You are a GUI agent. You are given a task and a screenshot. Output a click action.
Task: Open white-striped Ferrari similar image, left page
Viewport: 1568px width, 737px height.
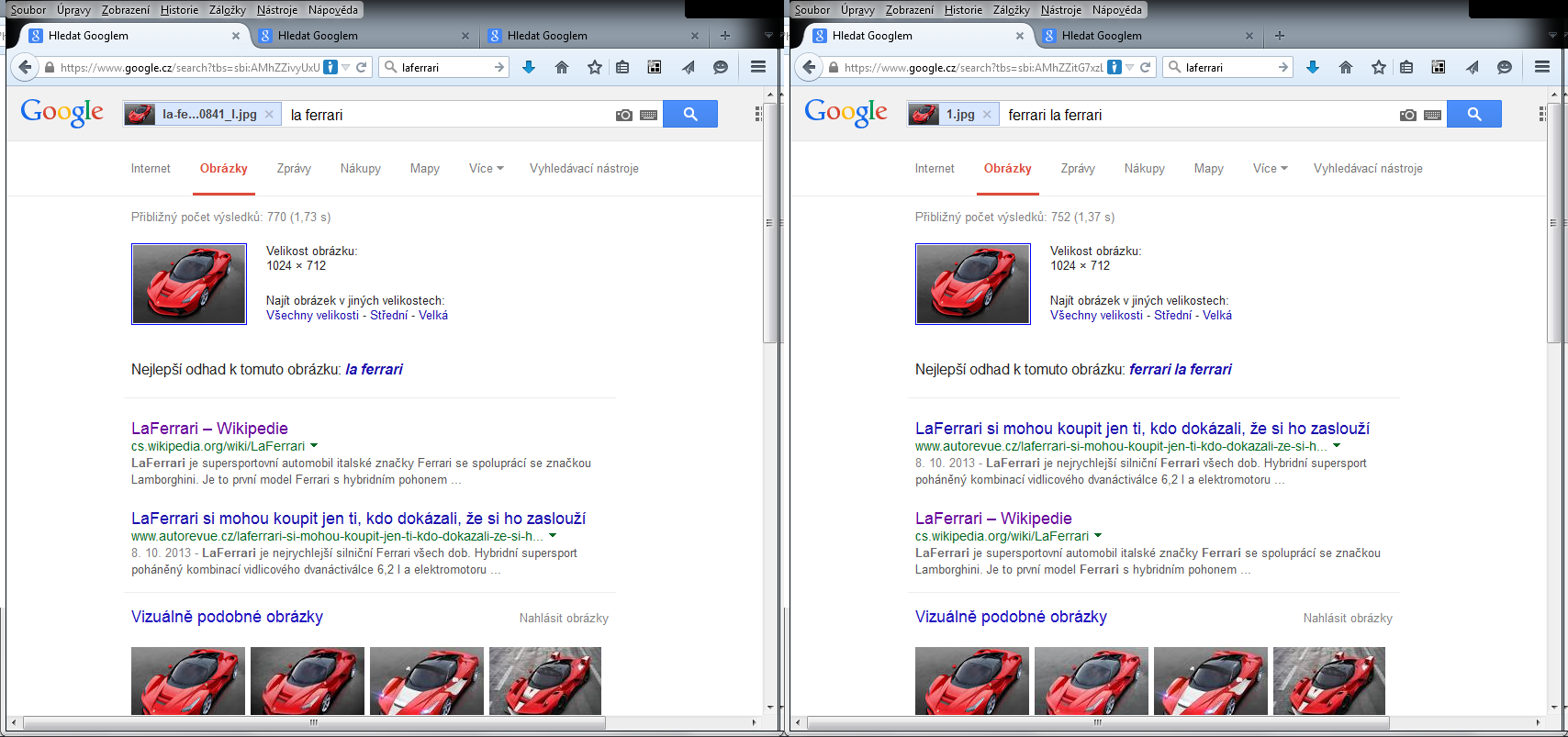tap(427, 681)
